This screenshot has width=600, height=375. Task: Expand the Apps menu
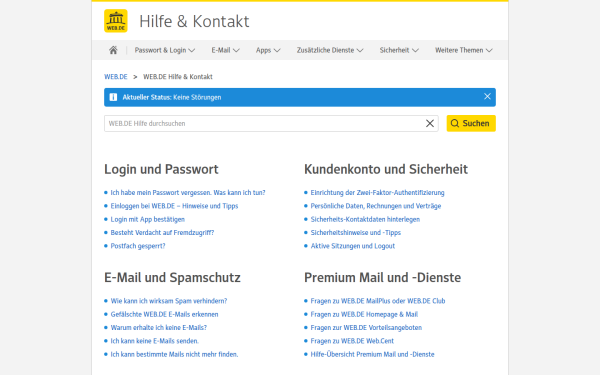[268, 50]
